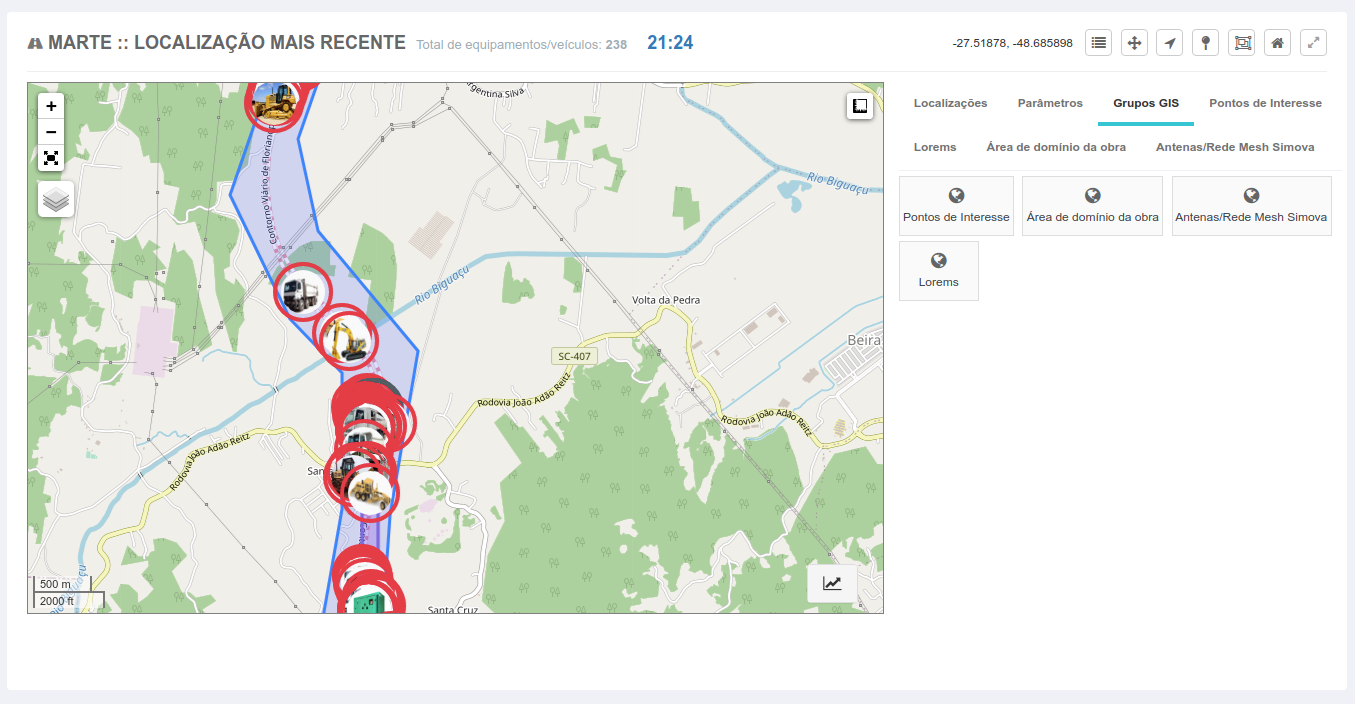This screenshot has height=704, width=1355.
Task: Switch to the Localizações tab
Action: click(x=950, y=103)
